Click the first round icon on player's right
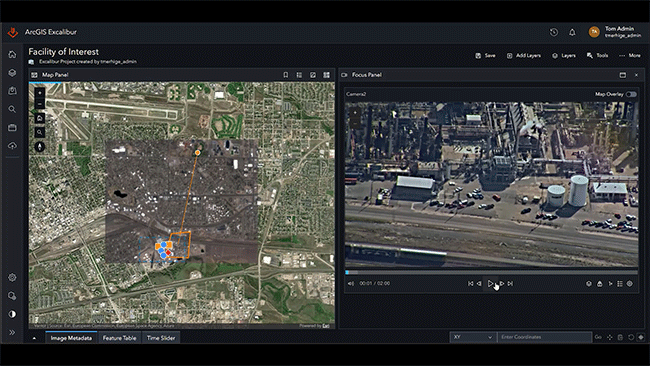The width and height of the screenshot is (650, 366). (589, 284)
